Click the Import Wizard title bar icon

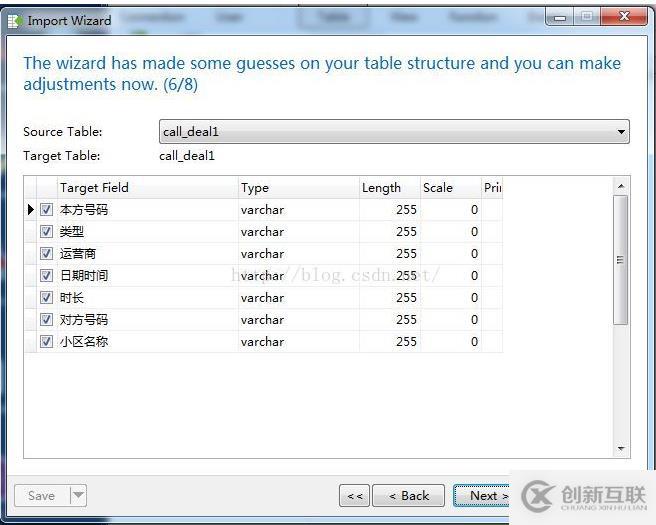tap(15, 20)
